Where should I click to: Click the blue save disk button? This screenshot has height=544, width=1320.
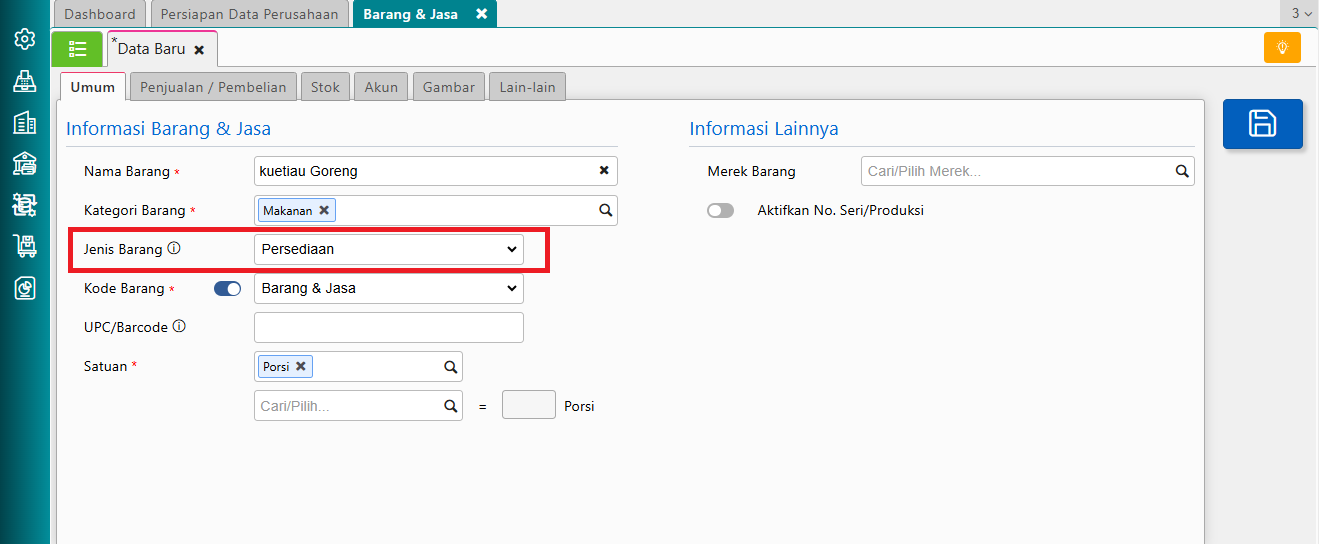1263,124
